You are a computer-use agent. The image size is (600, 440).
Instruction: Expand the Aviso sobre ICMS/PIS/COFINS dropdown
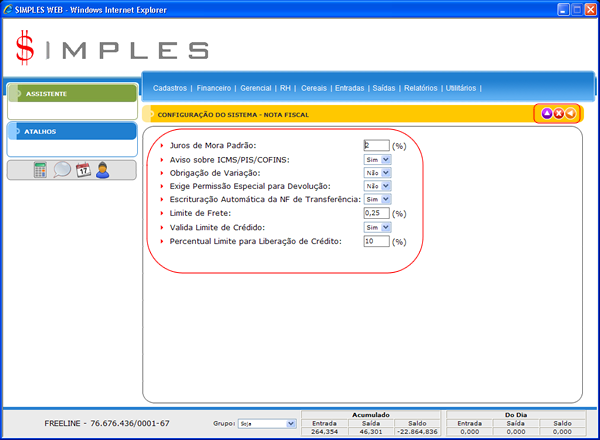tap(378, 159)
